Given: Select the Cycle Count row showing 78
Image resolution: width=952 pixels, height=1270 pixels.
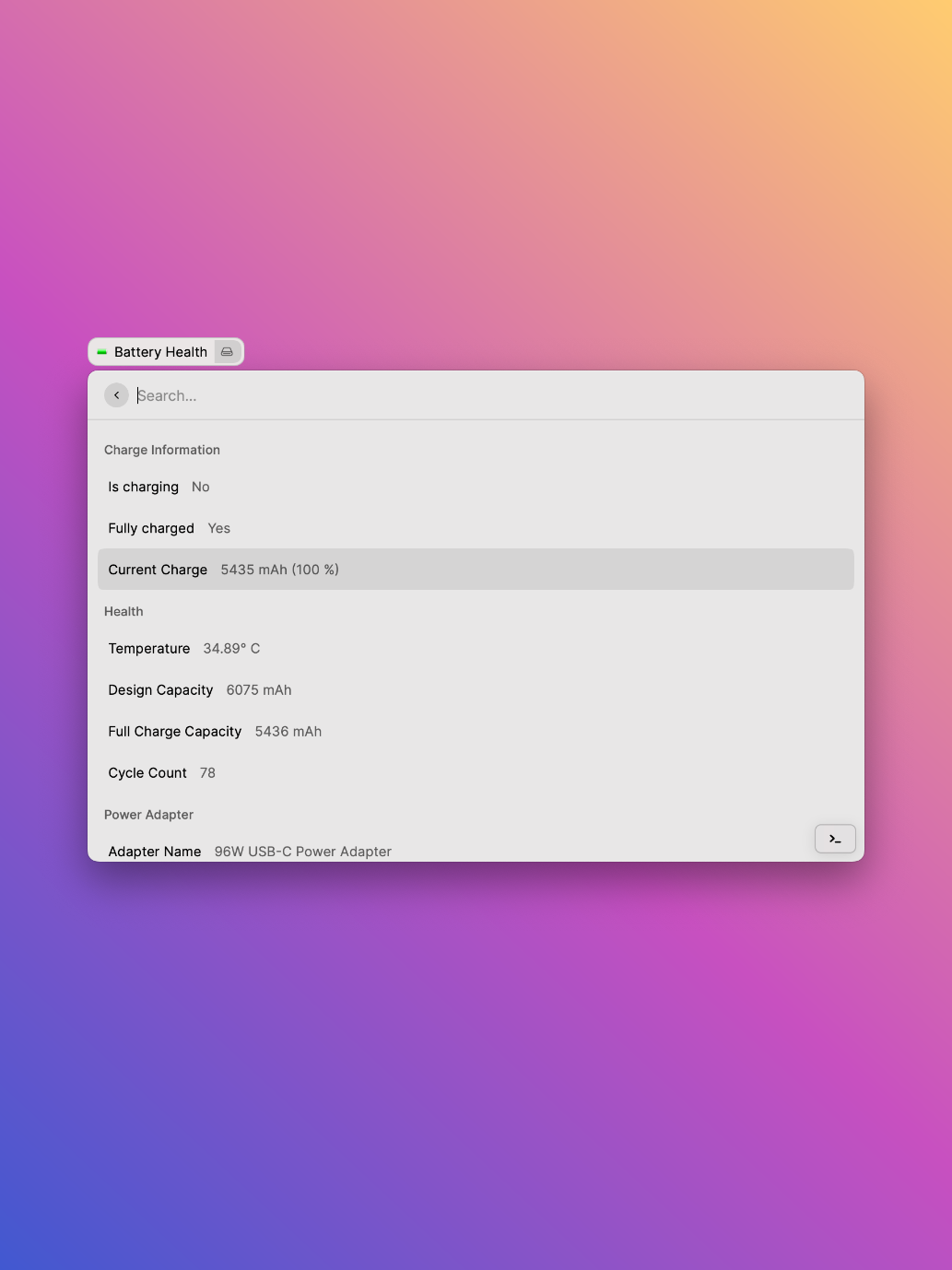Looking at the screenshot, I should click(369, 772).
